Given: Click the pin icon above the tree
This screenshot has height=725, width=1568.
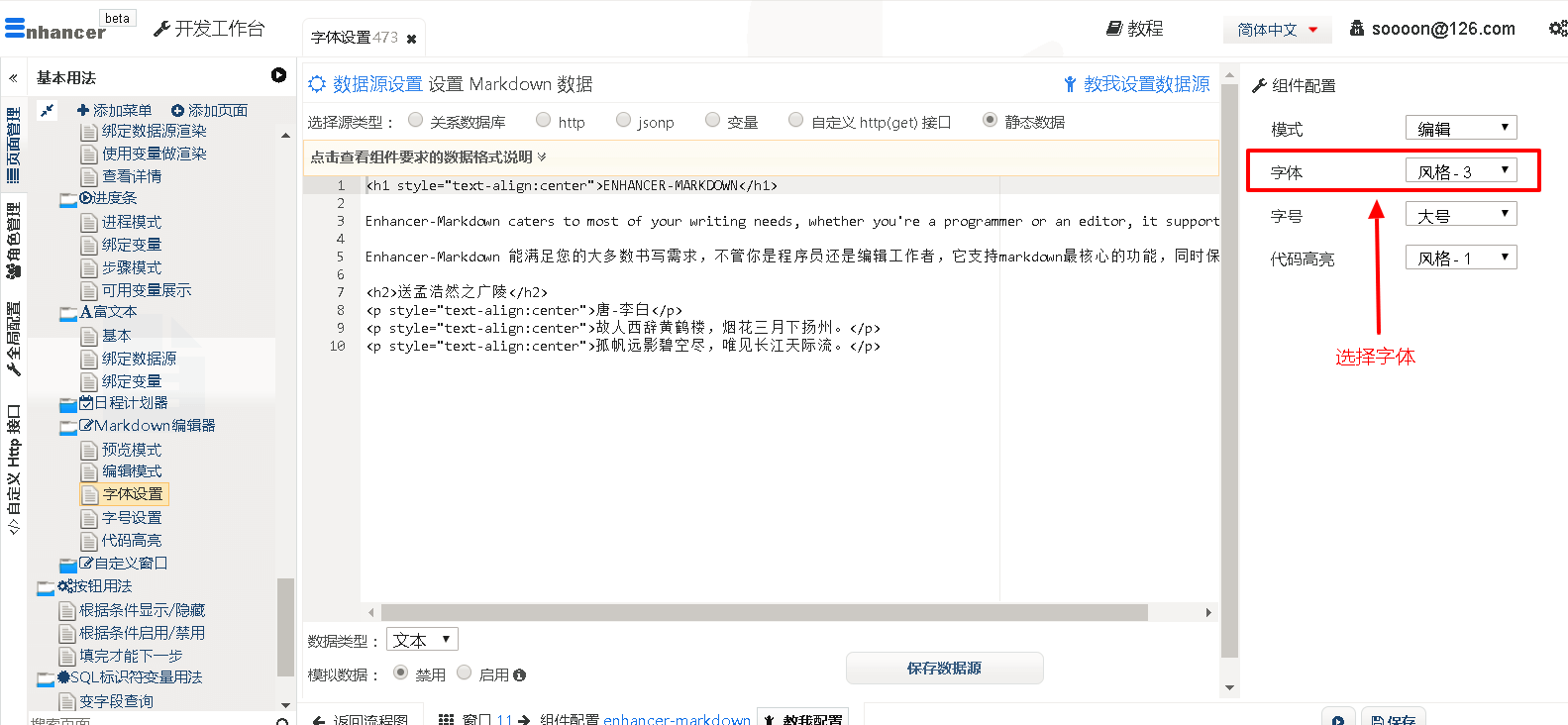Looking at the screenshot, I should (x=47, y=111).
